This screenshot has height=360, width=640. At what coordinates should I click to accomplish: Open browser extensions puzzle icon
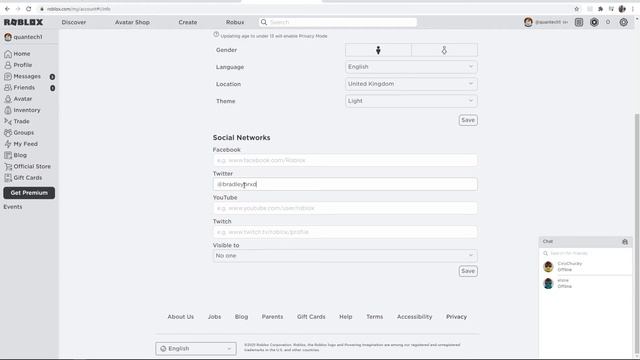tap(600, 9)
